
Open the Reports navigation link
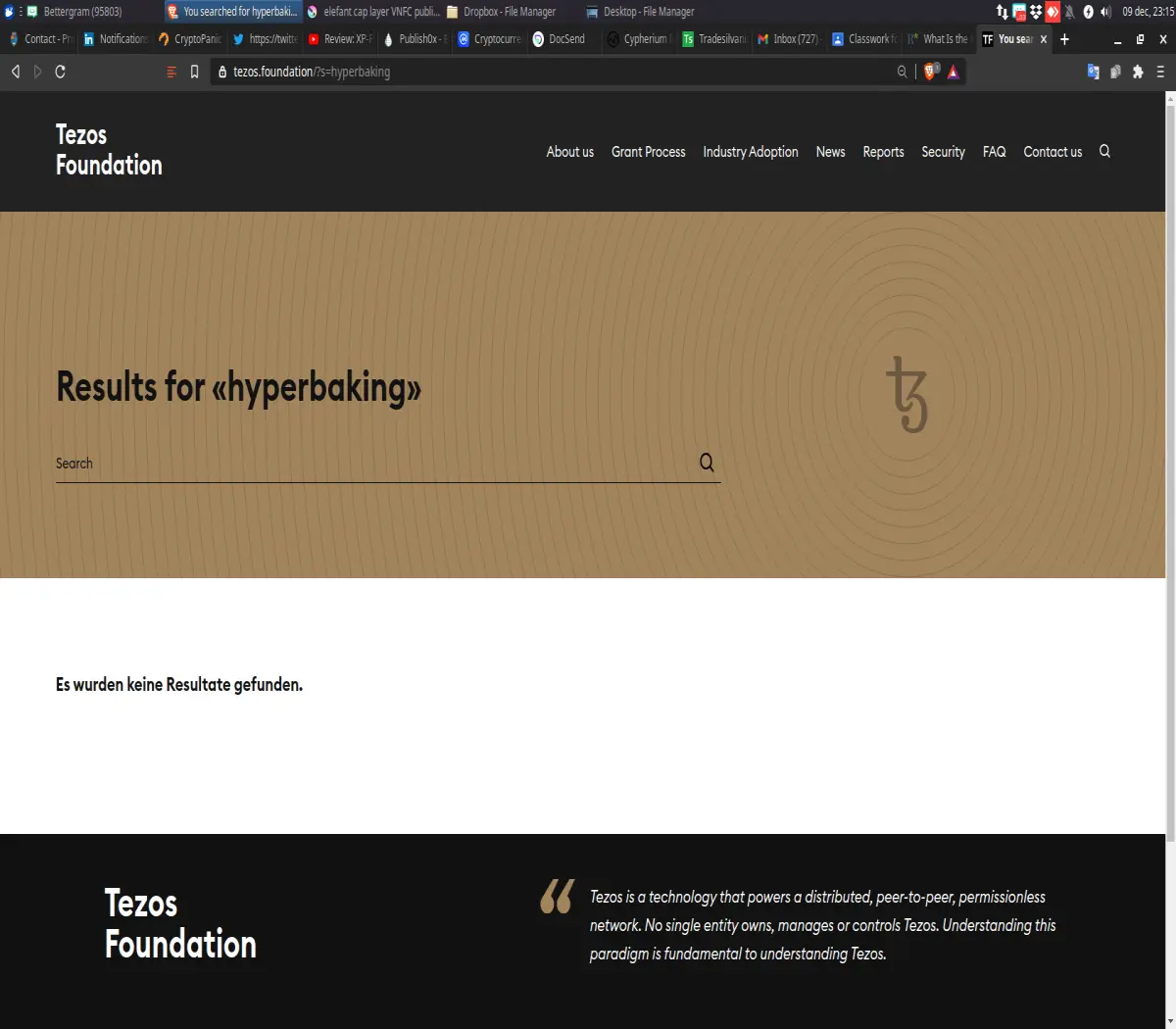click(x=883, y=152)
